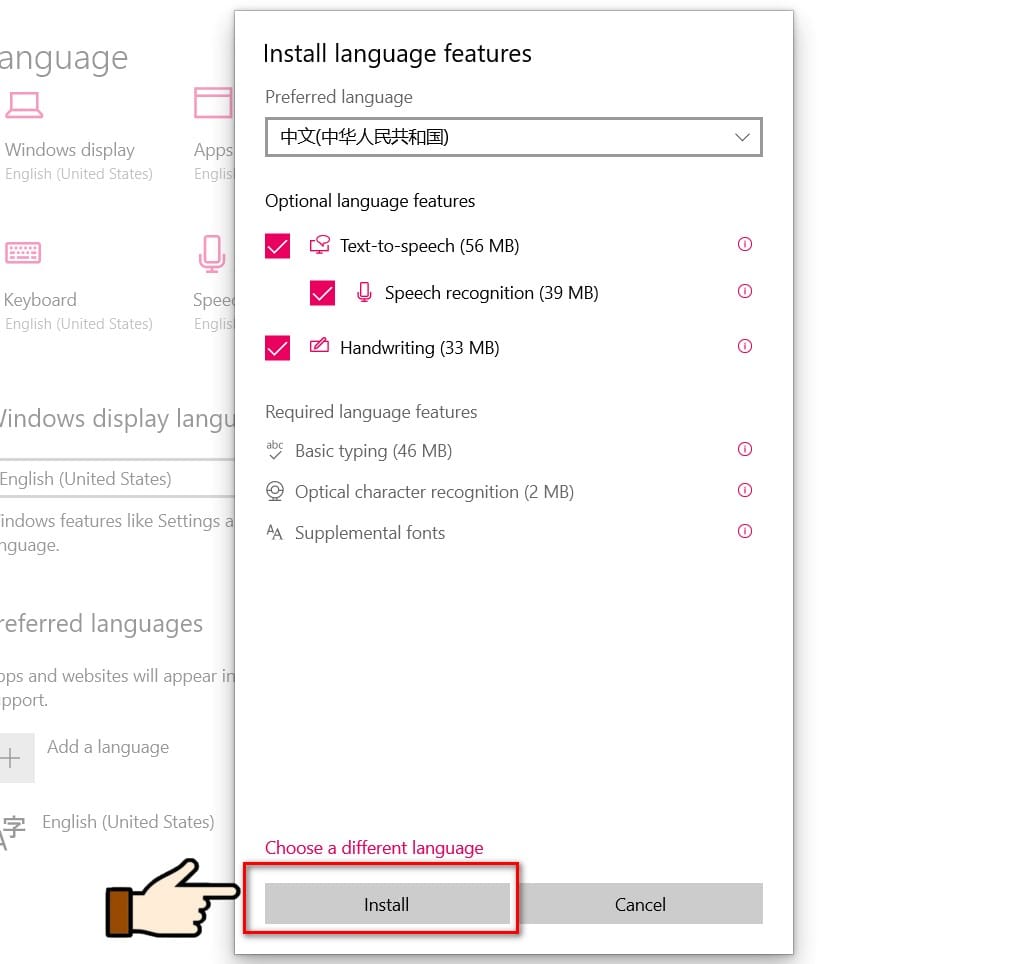Image resolution: width=1014 pixels, height=964 pixels.
Task: Click the Speech recognition (39 MB) label
Action: [x=491, y=293]
